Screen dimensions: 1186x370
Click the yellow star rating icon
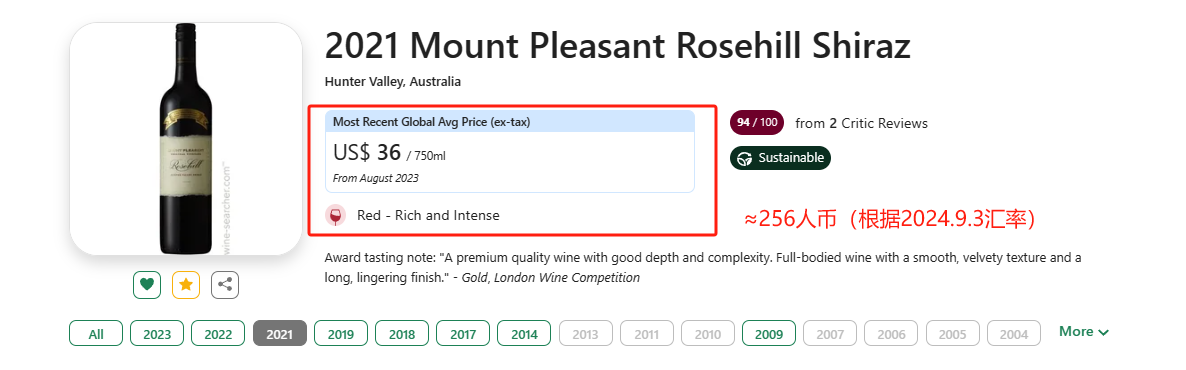185,284
